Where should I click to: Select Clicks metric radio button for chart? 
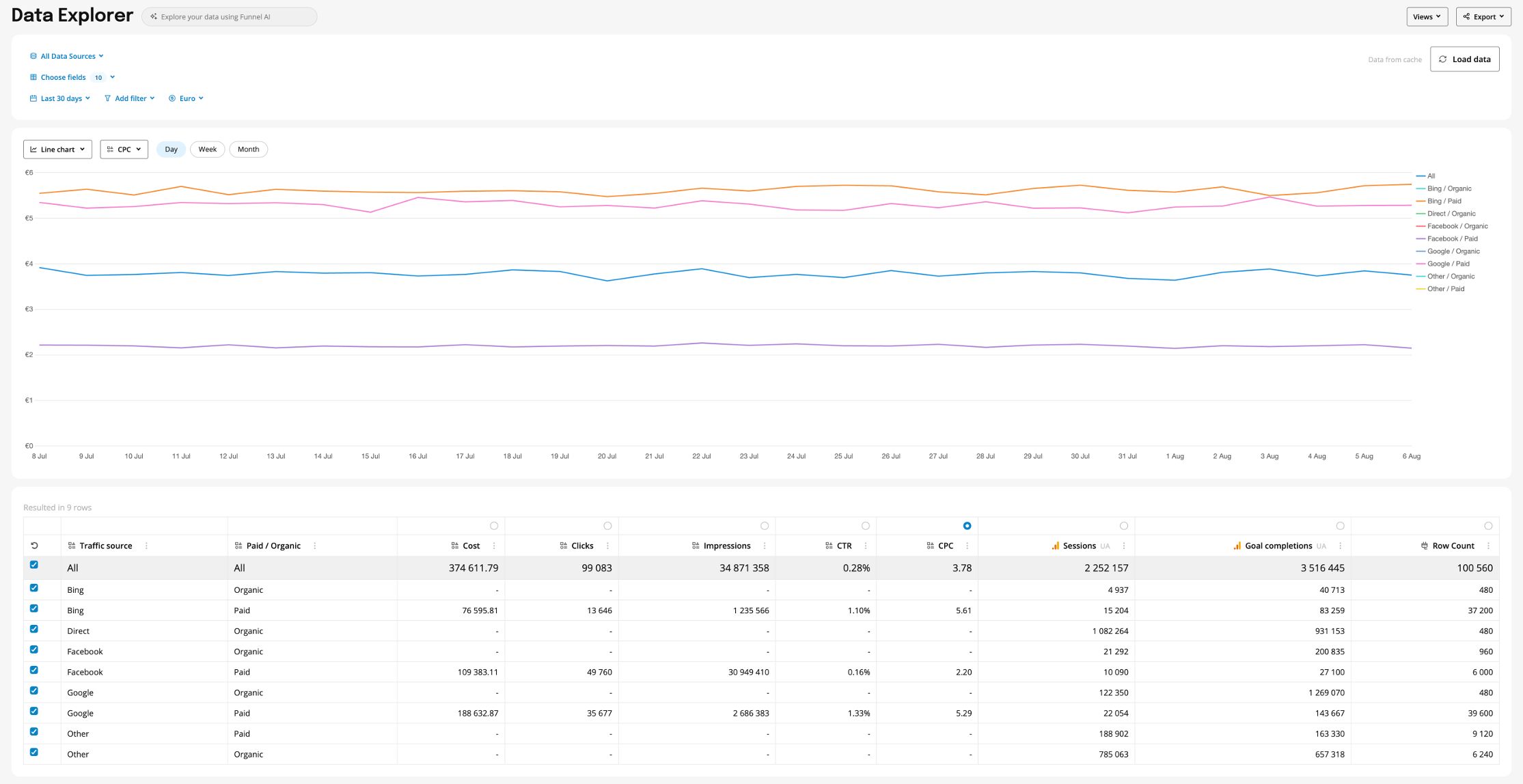click(x=607, y=526)
